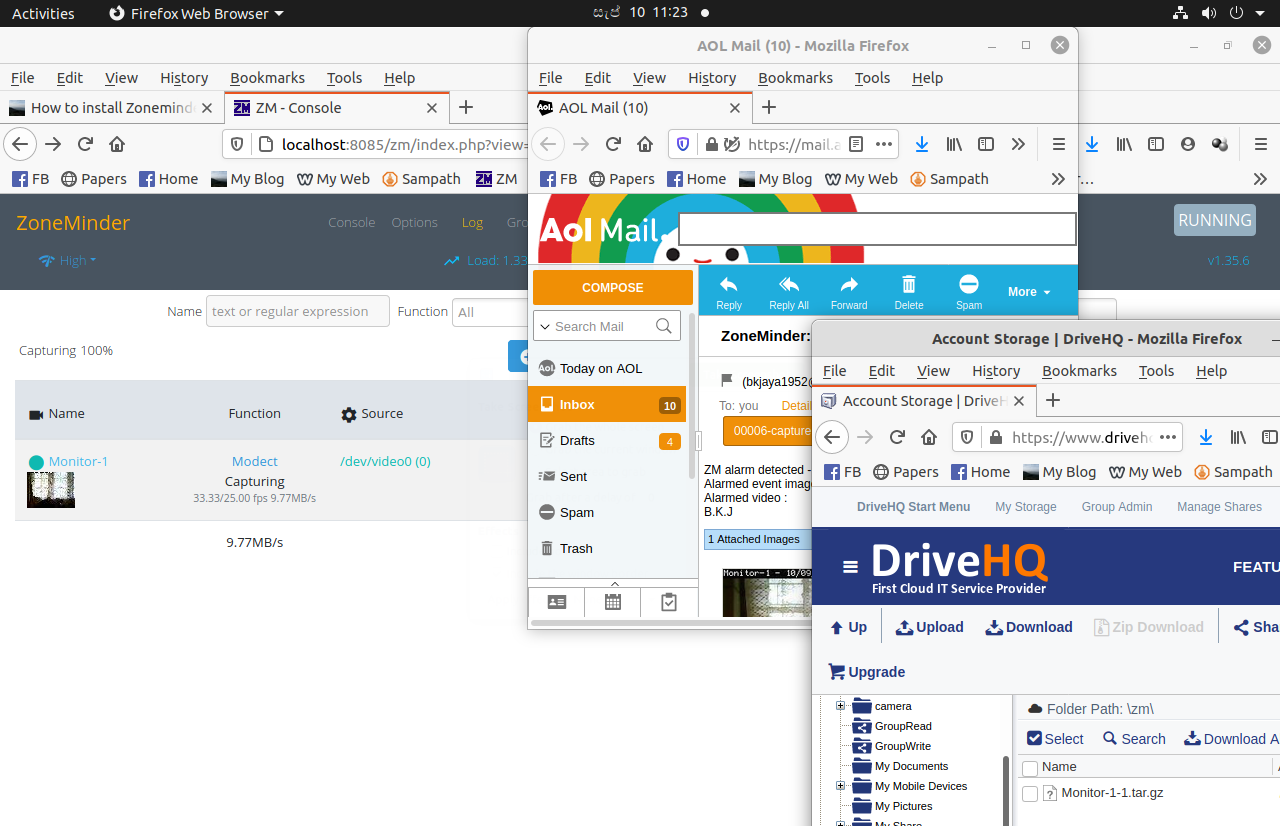Open AOL calendar icon below folder list
The image size is (1280, 826).
613,602
